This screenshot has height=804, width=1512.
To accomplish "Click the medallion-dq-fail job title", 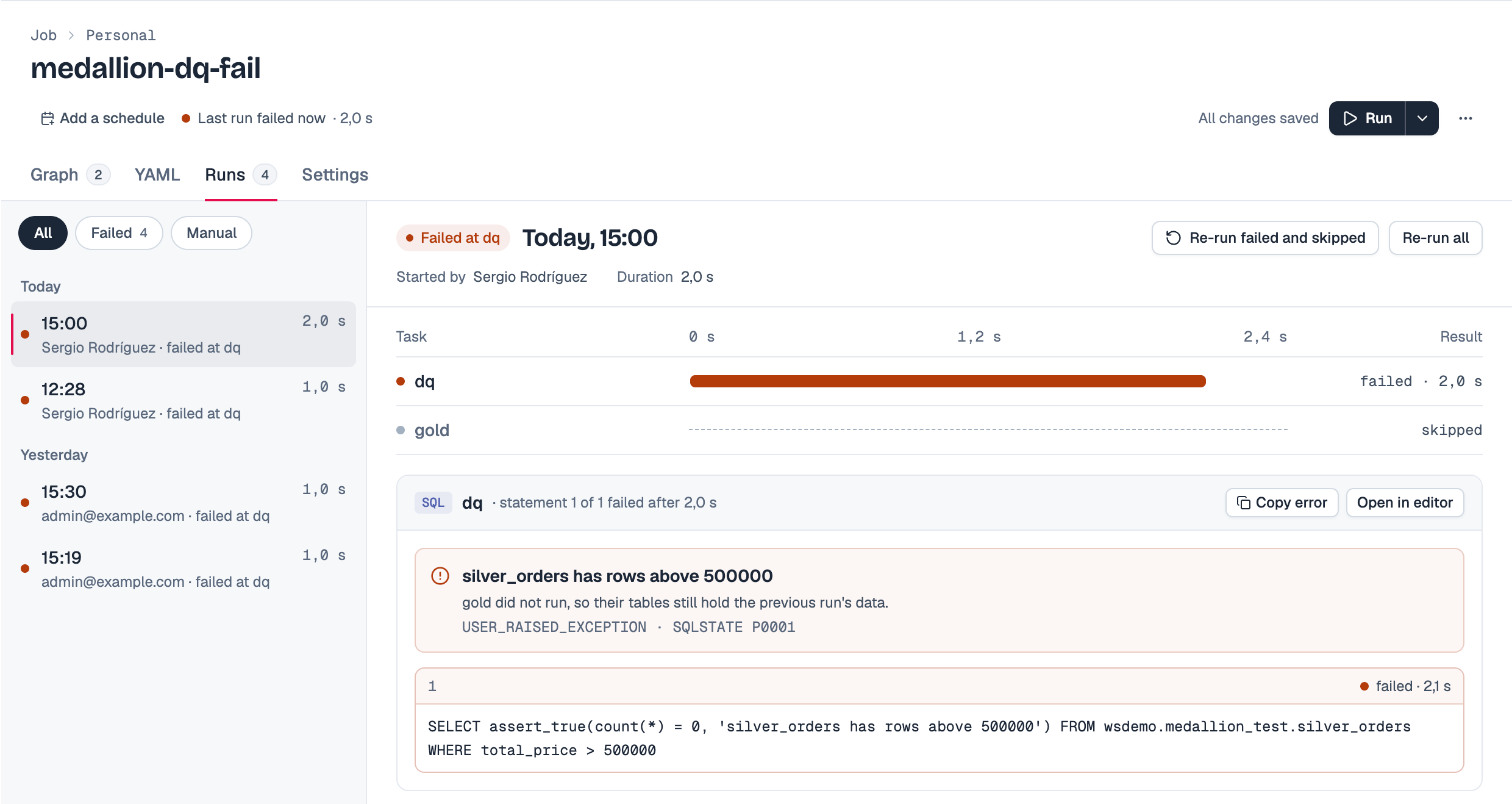I will 146,68.
